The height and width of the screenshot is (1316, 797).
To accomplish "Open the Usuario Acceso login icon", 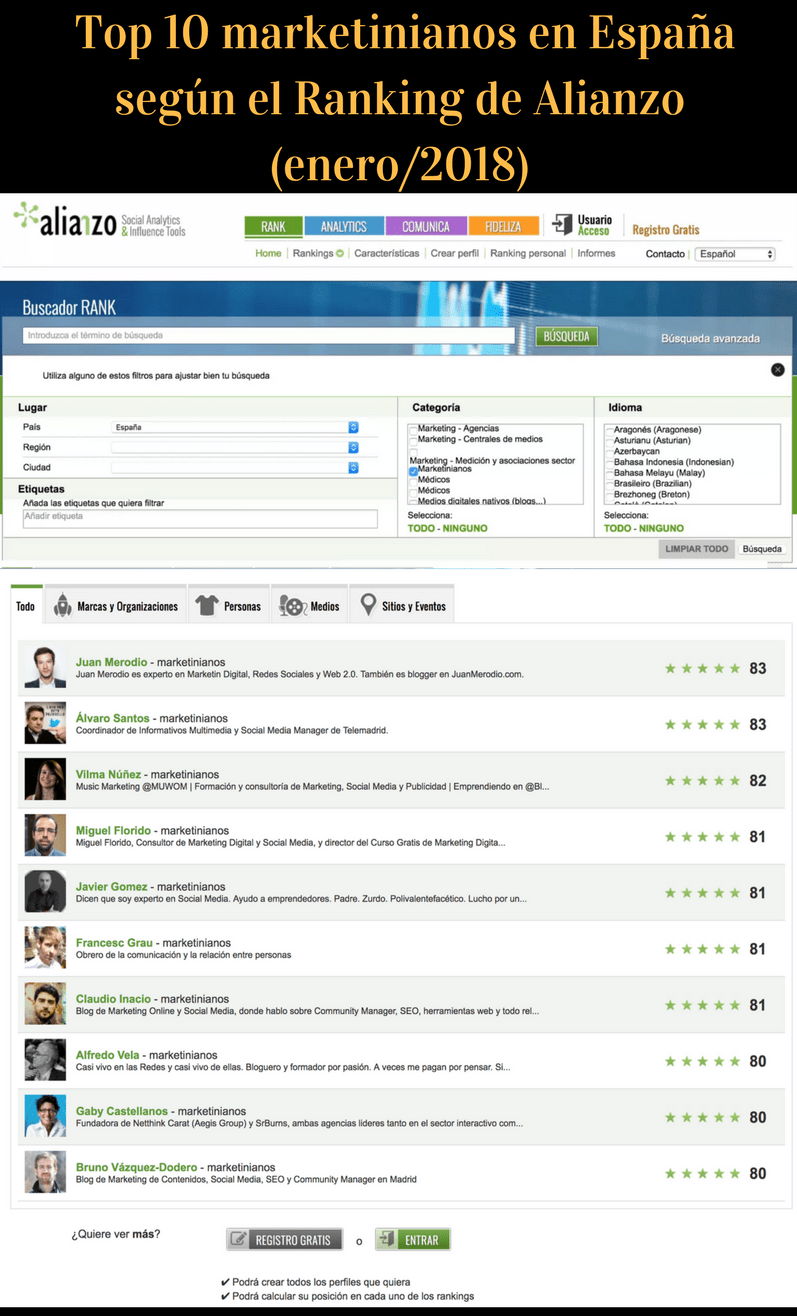I will (563, 224).
